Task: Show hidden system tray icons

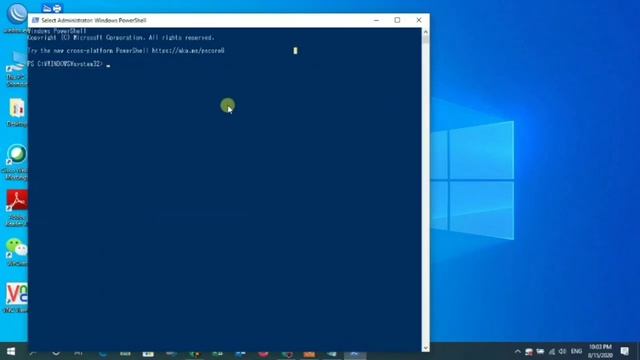Action: [x=518, y=351]
